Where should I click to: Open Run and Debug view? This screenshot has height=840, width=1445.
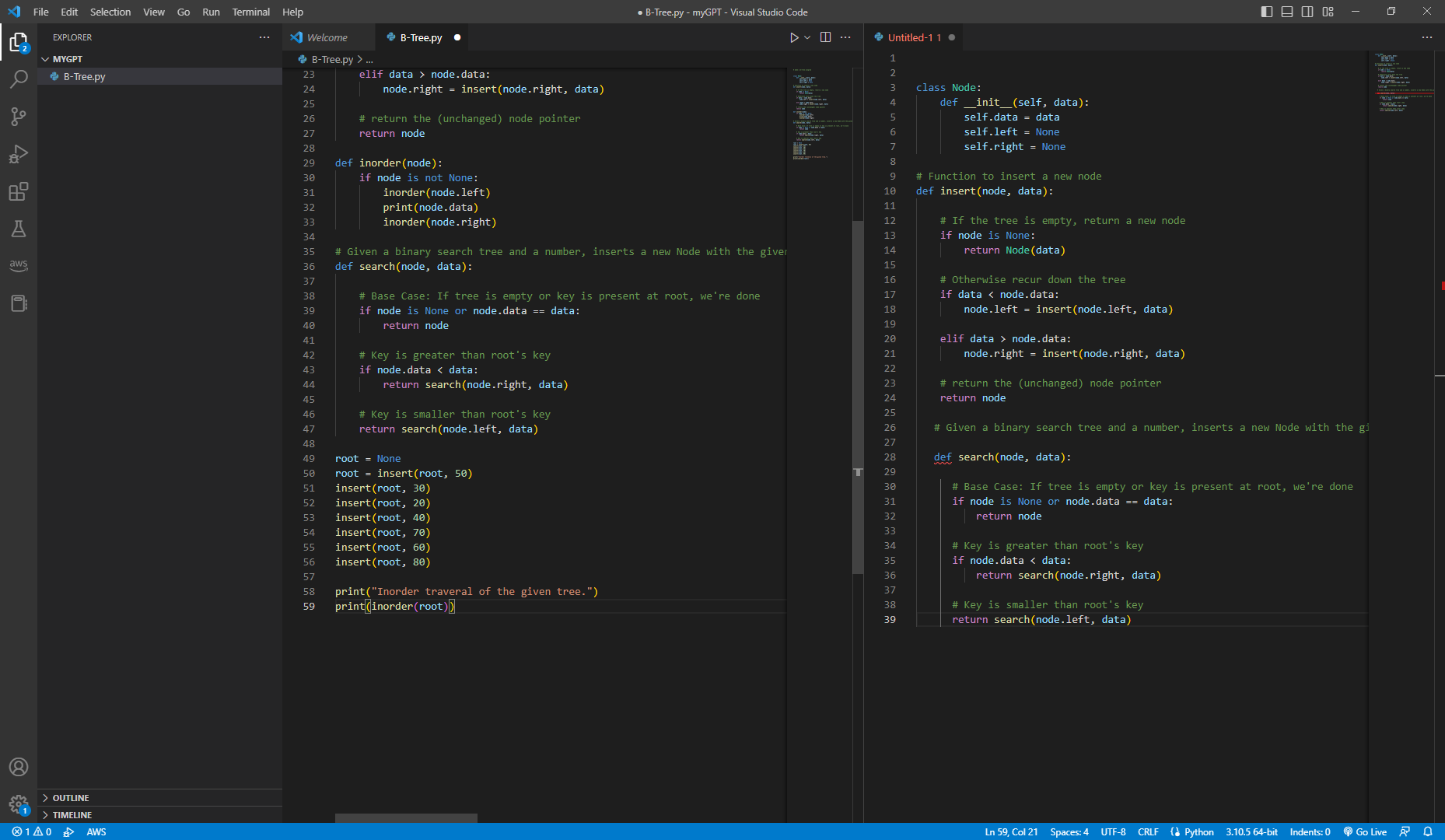point(19,154)
